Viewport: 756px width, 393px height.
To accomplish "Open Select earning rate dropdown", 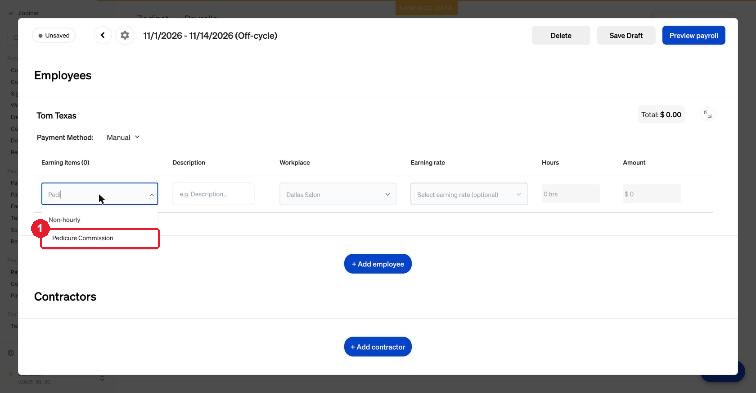I will point(469,194).
